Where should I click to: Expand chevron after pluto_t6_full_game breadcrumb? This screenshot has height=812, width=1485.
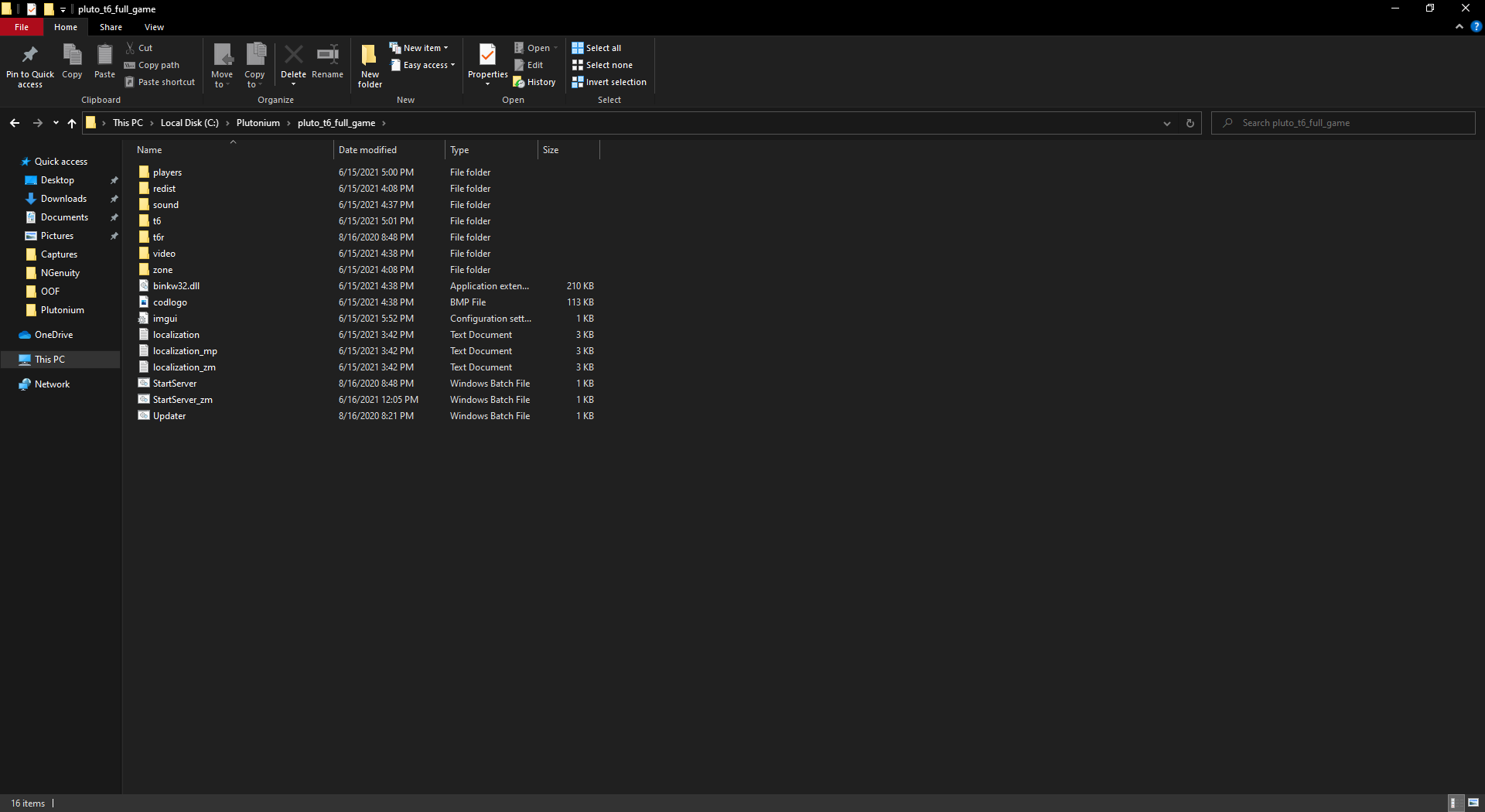coord(384,123)
